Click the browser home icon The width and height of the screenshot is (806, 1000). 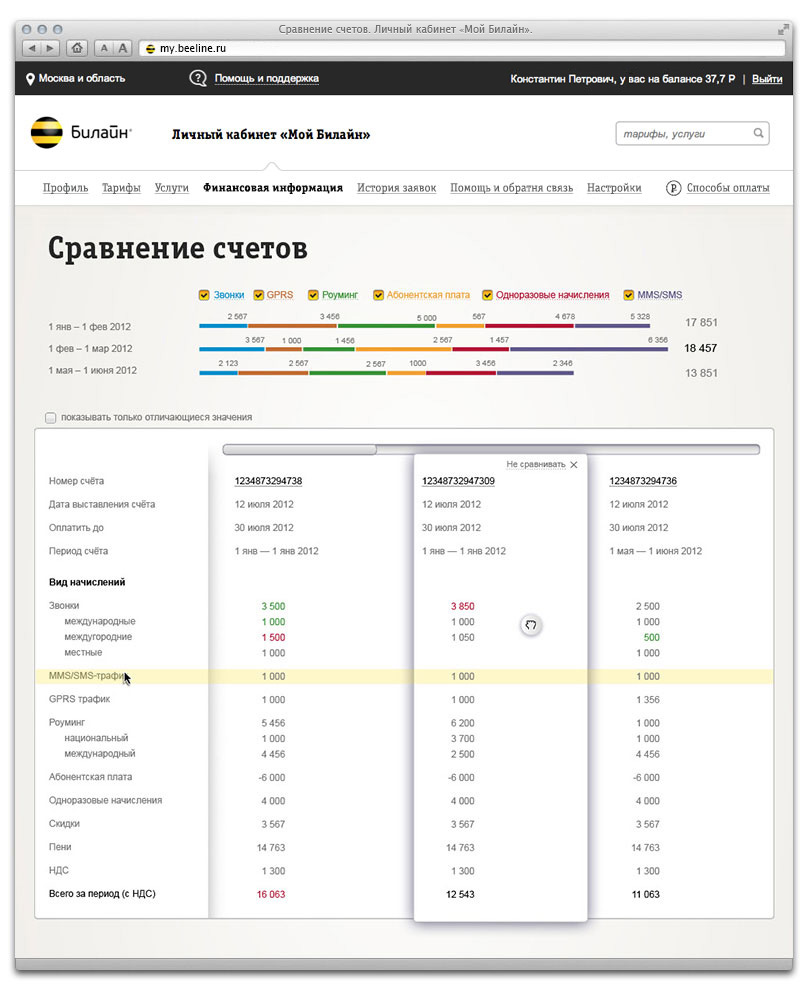click(78, 47)
